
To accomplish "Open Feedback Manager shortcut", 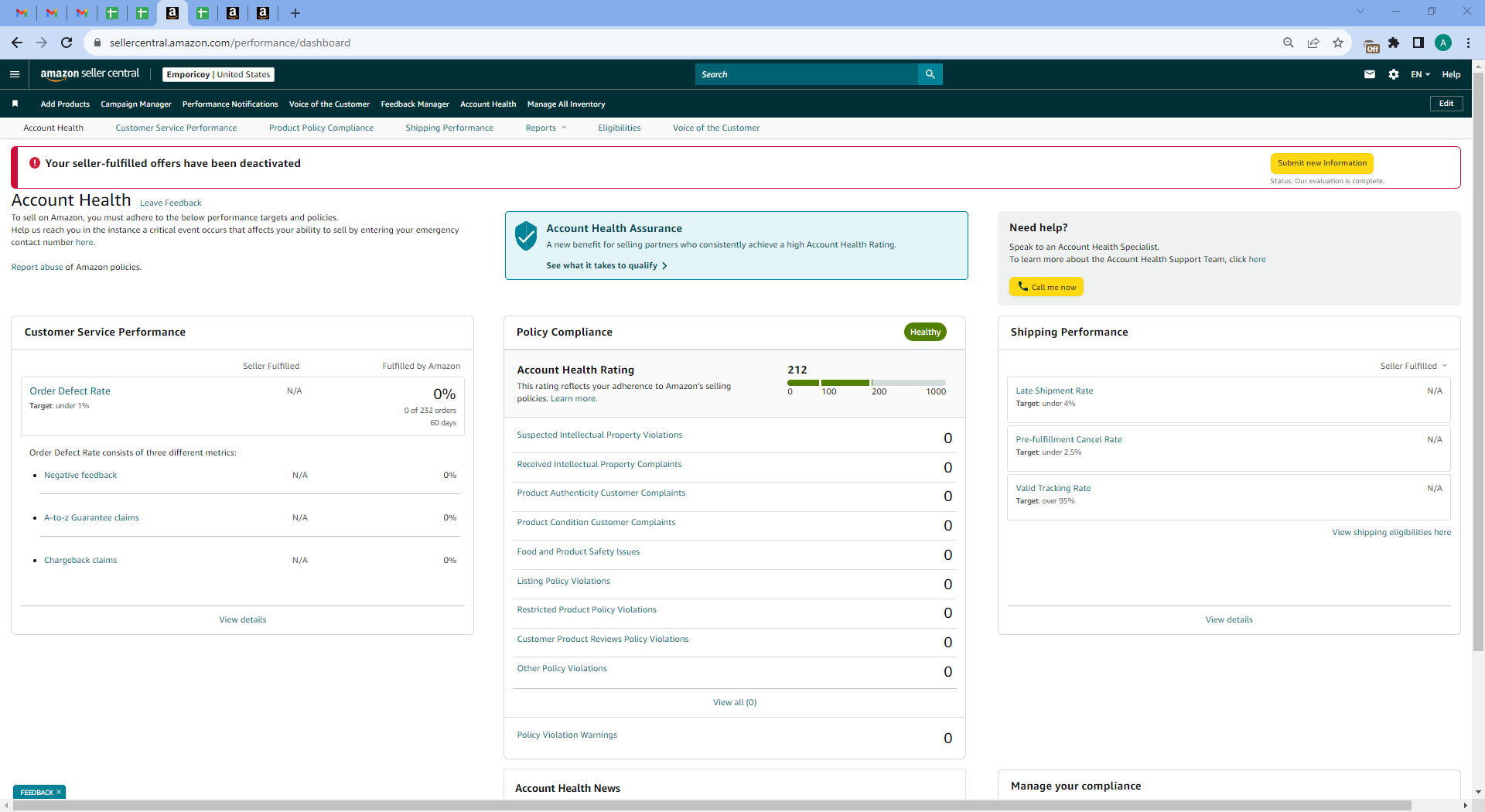I will tap(415, 104).
